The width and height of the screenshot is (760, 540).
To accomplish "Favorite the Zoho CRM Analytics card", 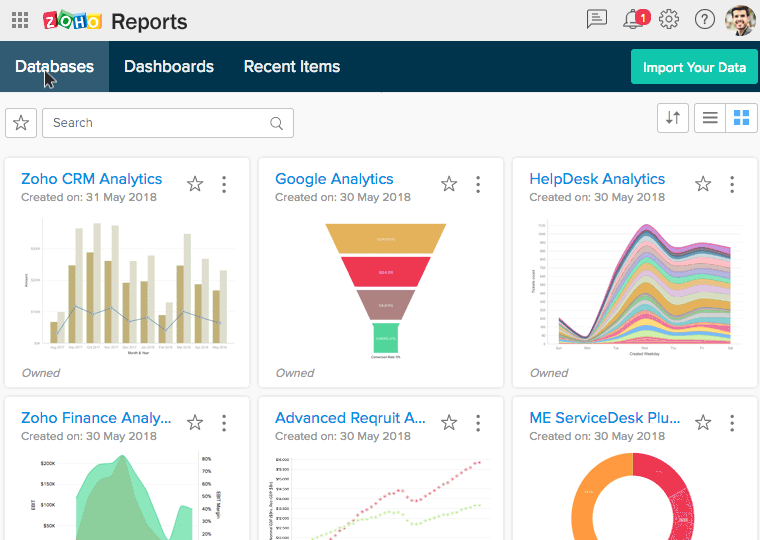I will tap(195, 184).
